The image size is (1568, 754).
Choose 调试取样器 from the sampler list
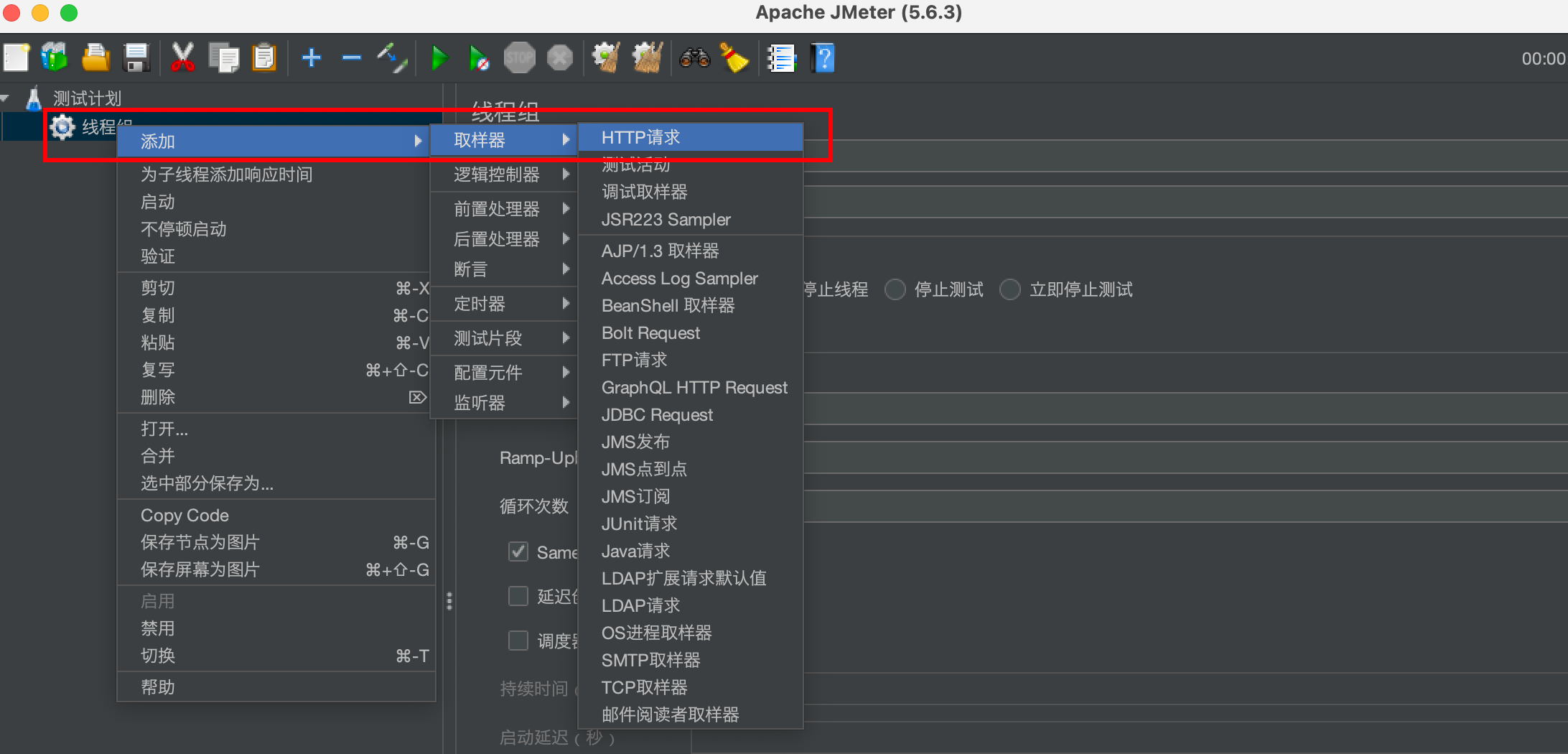tap(691, 192)
